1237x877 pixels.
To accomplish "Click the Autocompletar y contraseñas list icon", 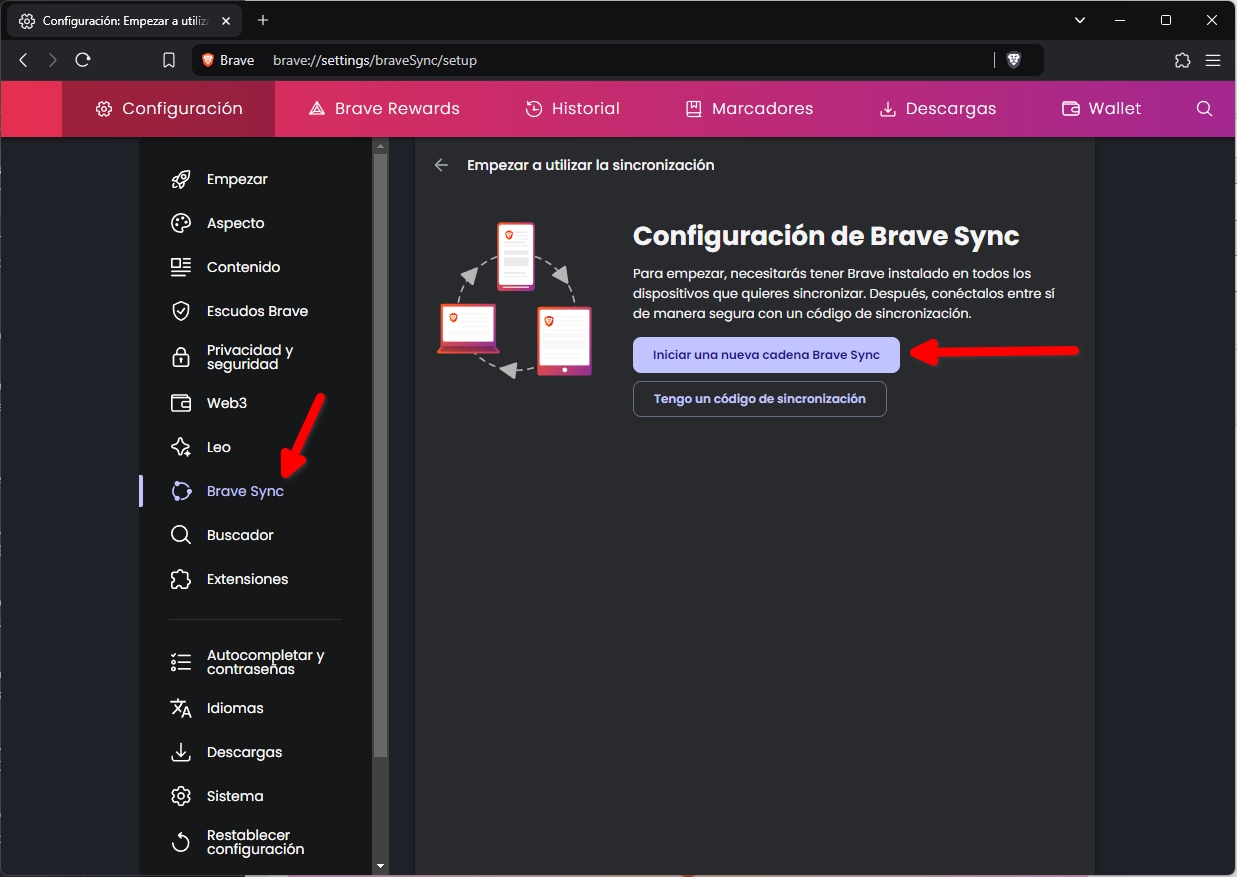I will coord(181,662).
